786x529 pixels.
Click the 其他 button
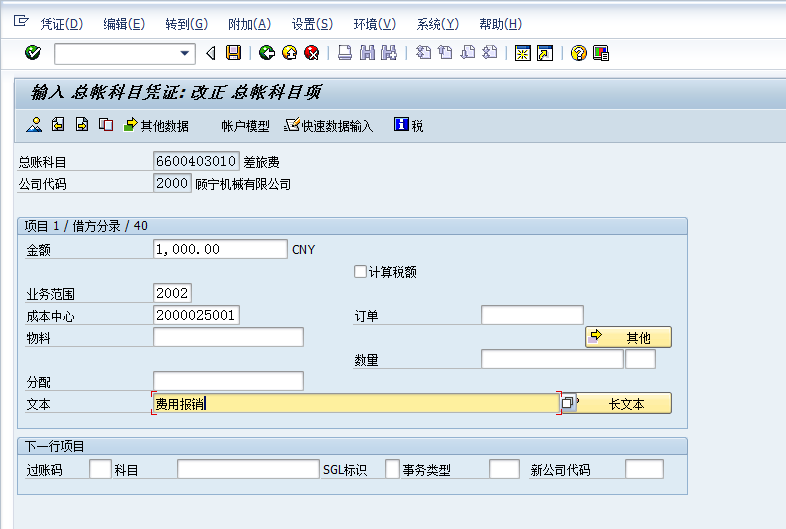point(629,337)
